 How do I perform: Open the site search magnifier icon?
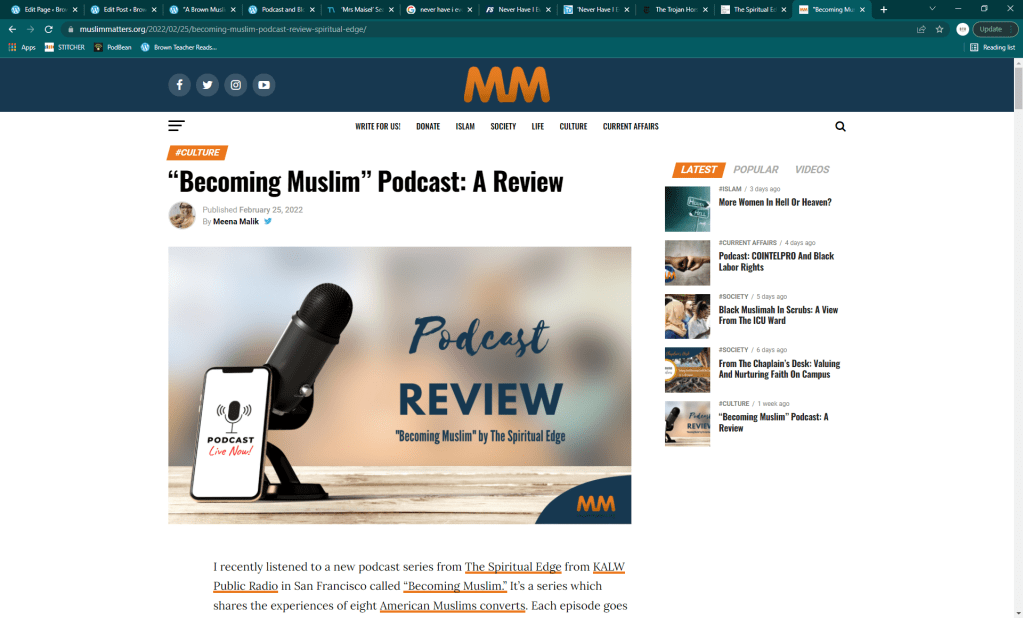(840, 127)
